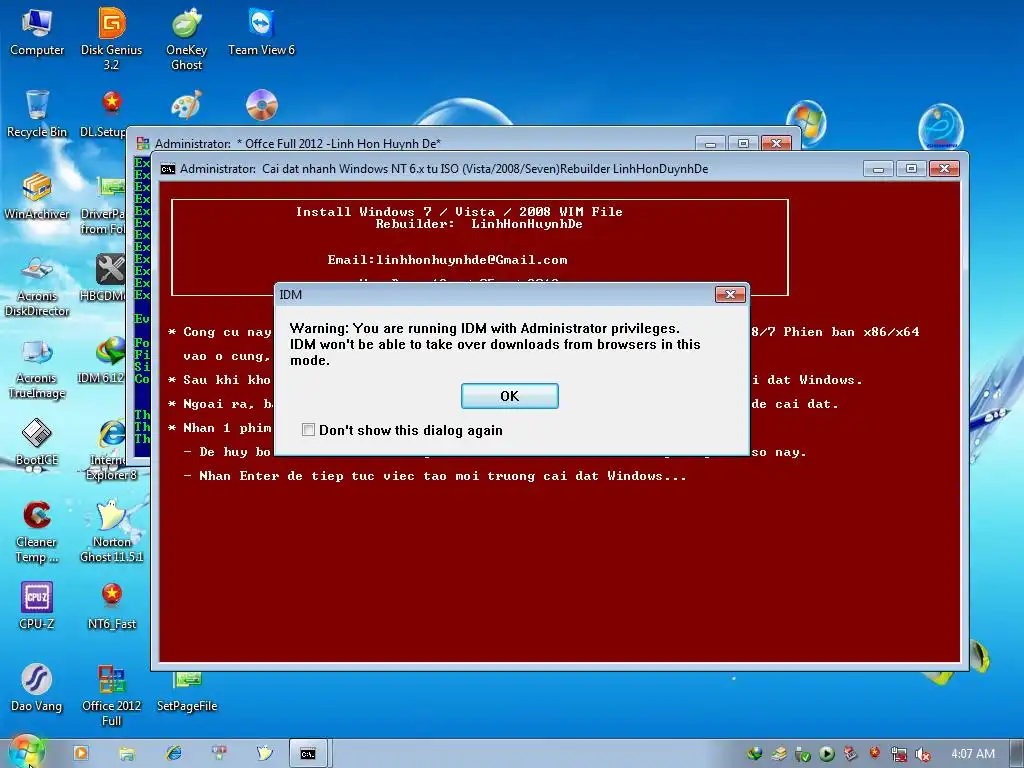
Task: Open NT6_Fast desktop icon
Action: pyautogui.click(x=112, y=606)
